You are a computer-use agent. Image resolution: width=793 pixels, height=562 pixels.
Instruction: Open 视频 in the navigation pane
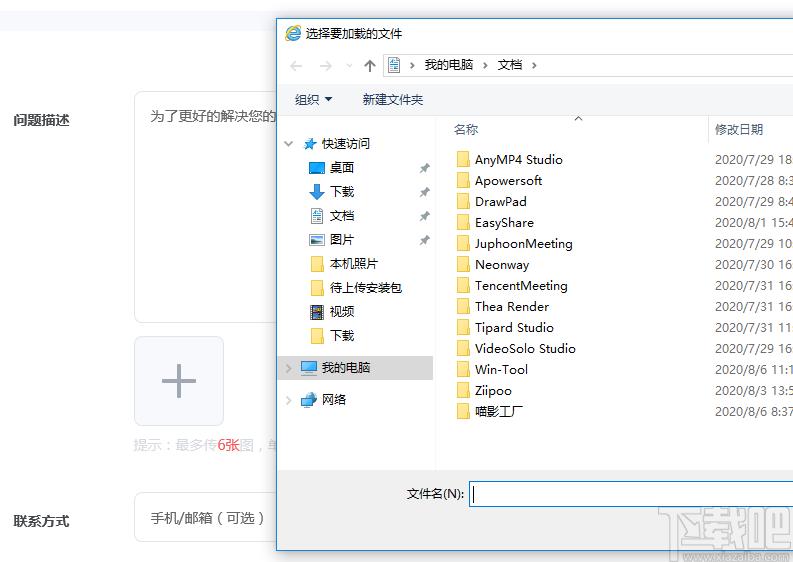point(342,312)
